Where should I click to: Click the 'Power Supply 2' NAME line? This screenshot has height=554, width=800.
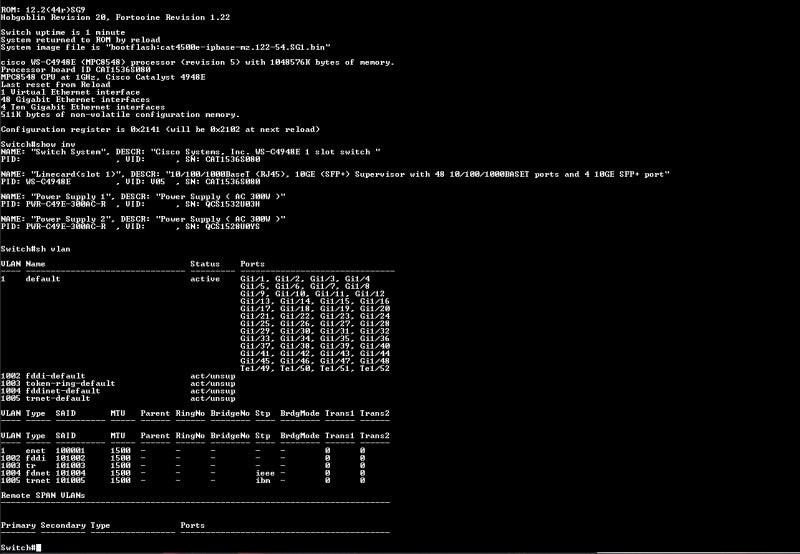click(143, 219)
